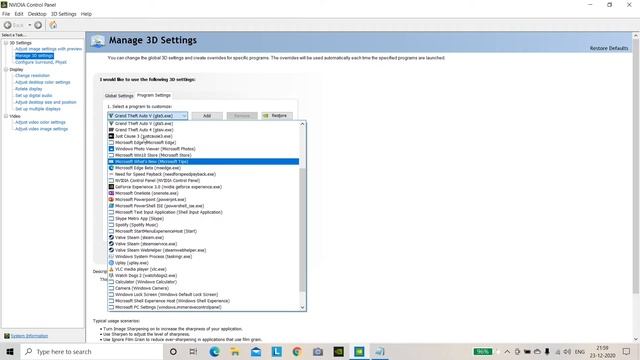
Task: Open Task View on the taskbar
Action: pos(193,351)
